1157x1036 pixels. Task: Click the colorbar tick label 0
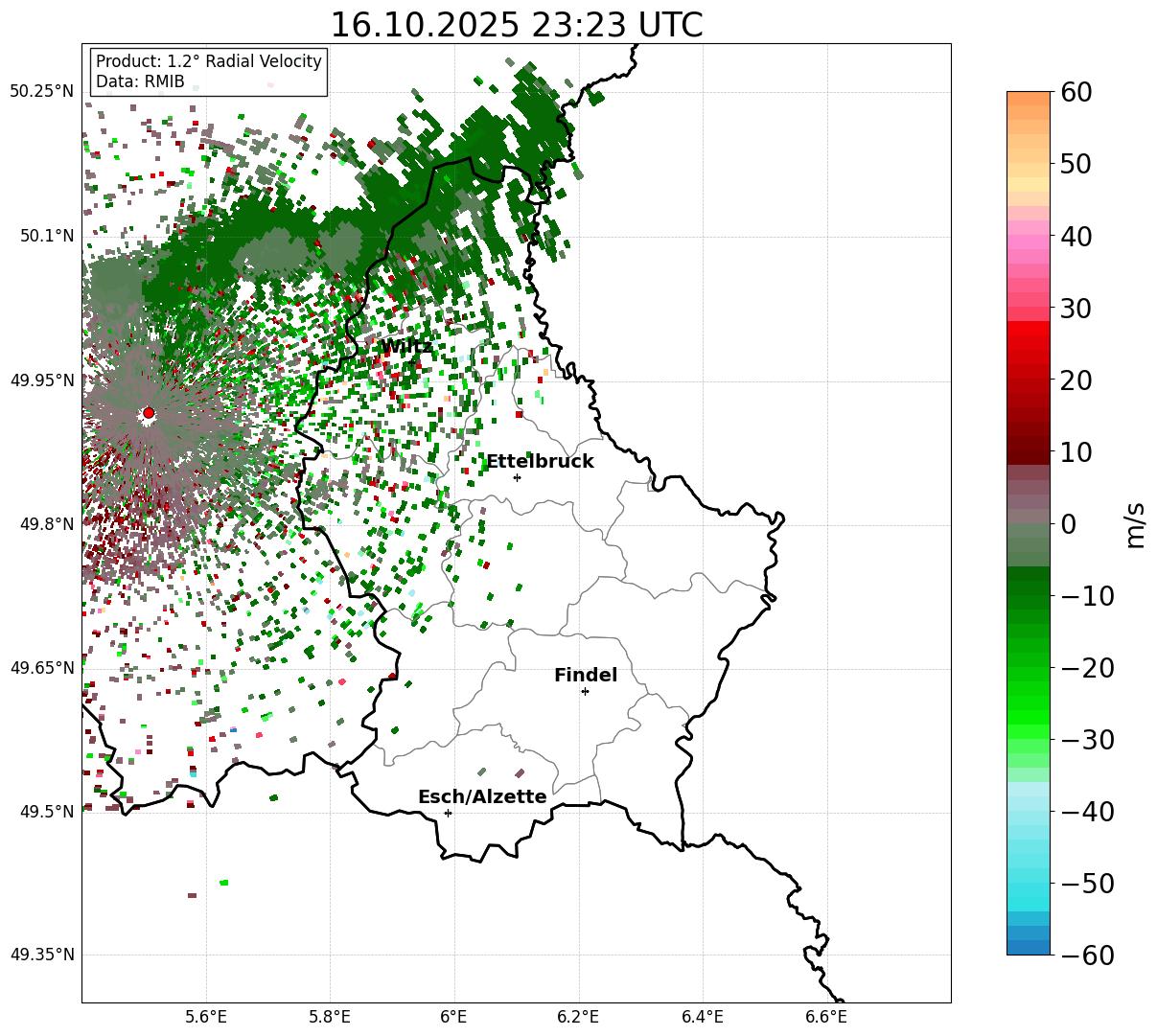1069,524
